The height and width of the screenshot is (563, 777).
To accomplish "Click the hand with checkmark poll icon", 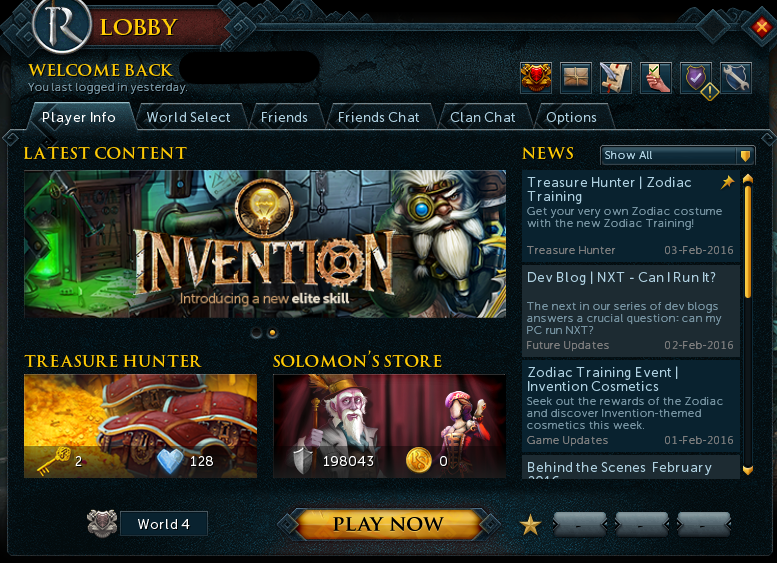I will coord(656,78).
